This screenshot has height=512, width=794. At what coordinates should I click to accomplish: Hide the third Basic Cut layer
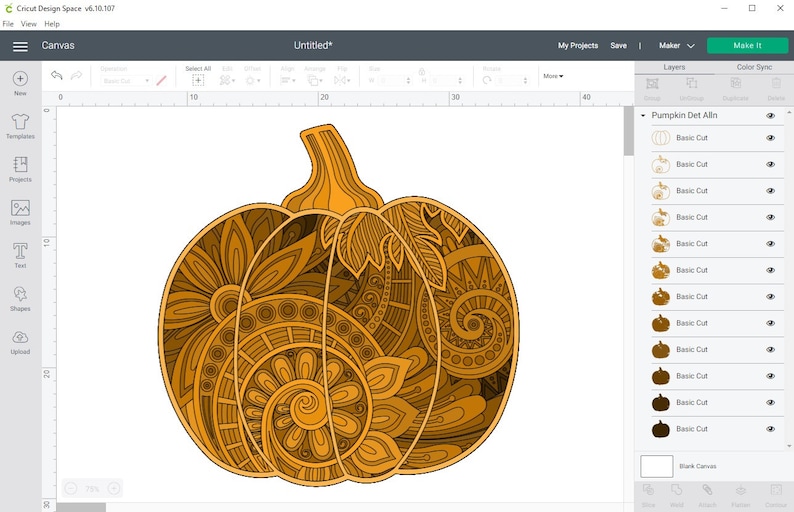pos(770,191)
